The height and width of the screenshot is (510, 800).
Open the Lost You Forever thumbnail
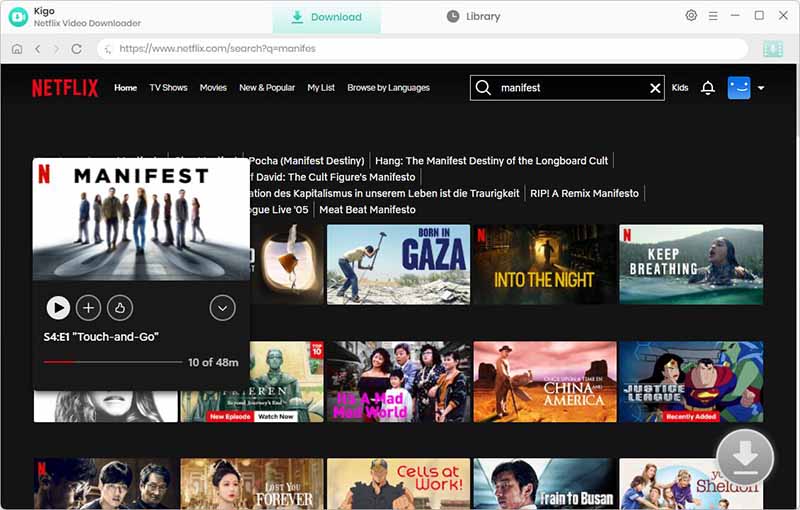point(252,483)
